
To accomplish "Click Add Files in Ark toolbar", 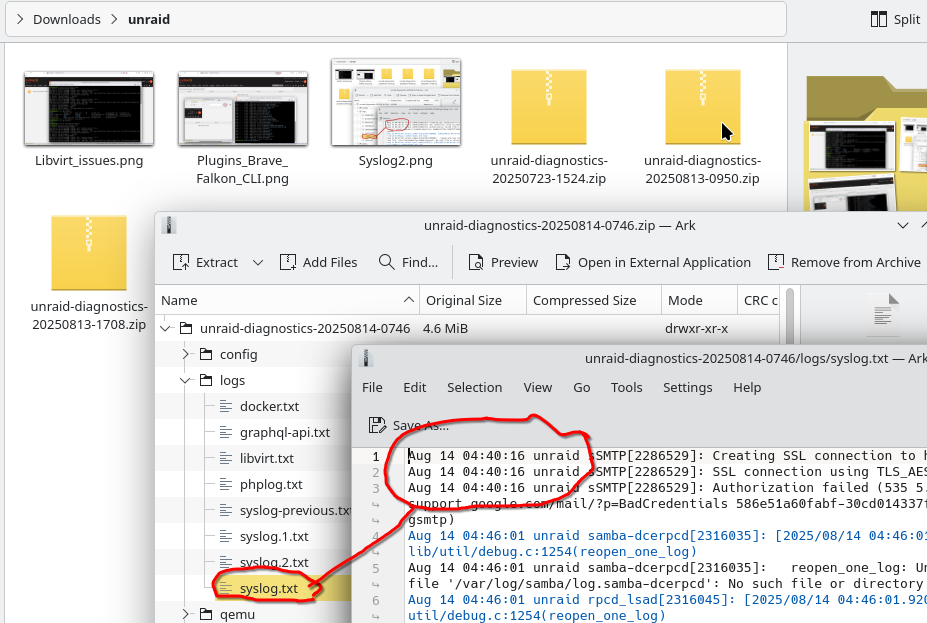I will coord(318,262).
